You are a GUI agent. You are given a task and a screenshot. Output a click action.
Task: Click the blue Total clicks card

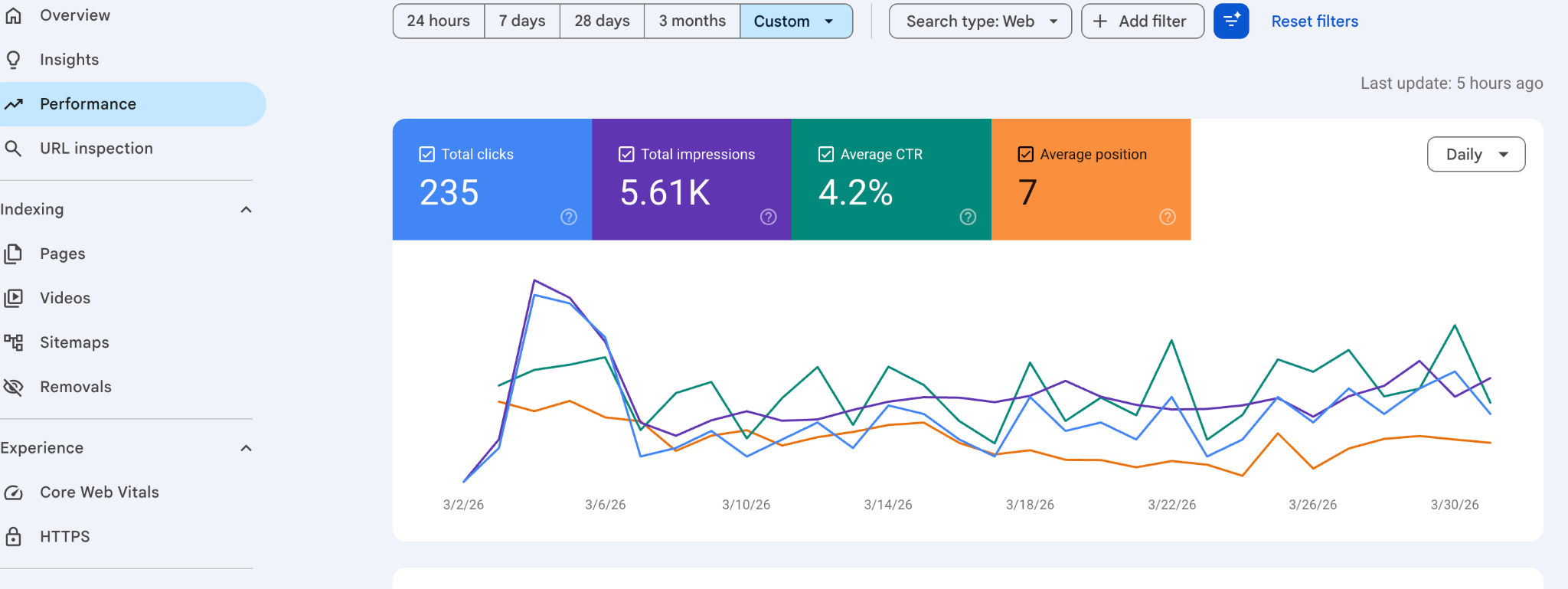[492, 179]
